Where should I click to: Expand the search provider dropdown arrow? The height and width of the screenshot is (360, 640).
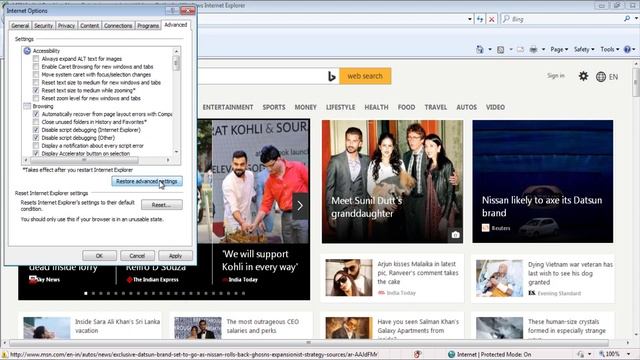click(x=636, y=19)
